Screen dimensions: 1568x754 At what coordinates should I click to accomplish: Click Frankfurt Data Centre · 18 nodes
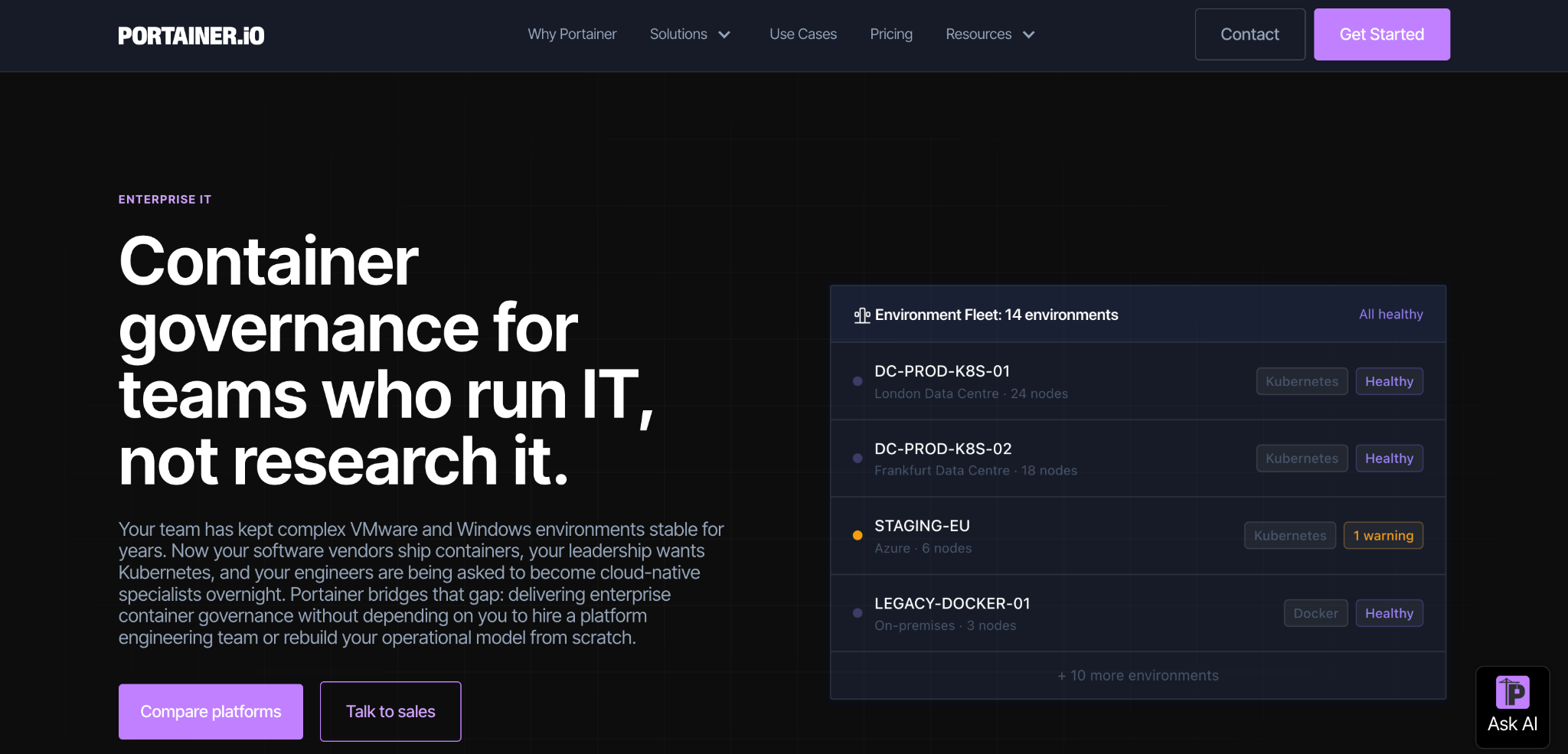point(975,471)
